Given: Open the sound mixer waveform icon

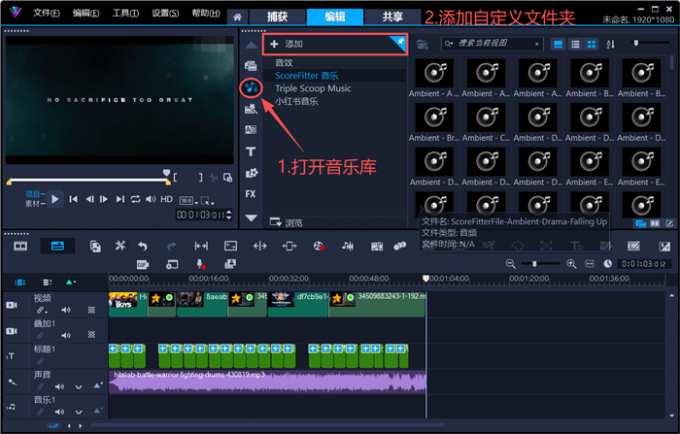Looking at the screenshot, I should click(x=347, y=246).
